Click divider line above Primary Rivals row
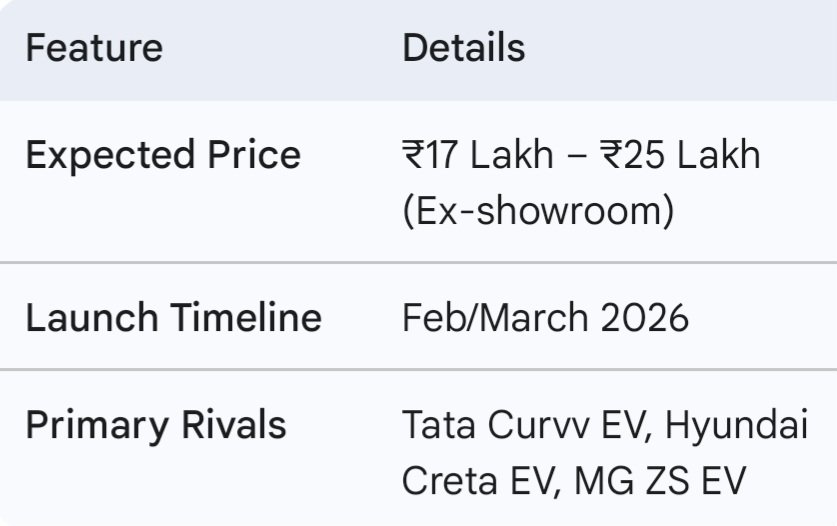The height and width of the screenshot is (526, 837). pos(418,369)
